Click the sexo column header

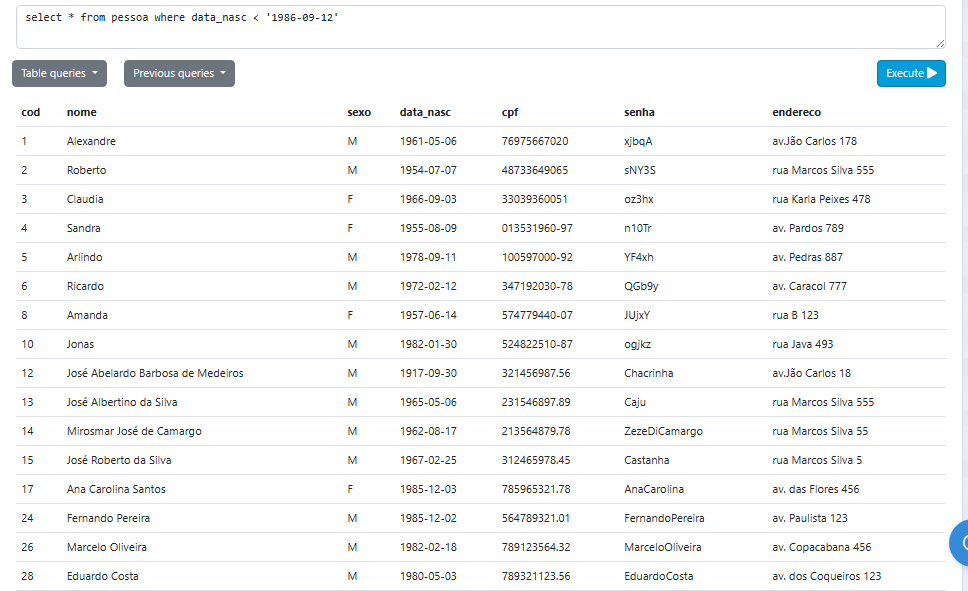359,112
